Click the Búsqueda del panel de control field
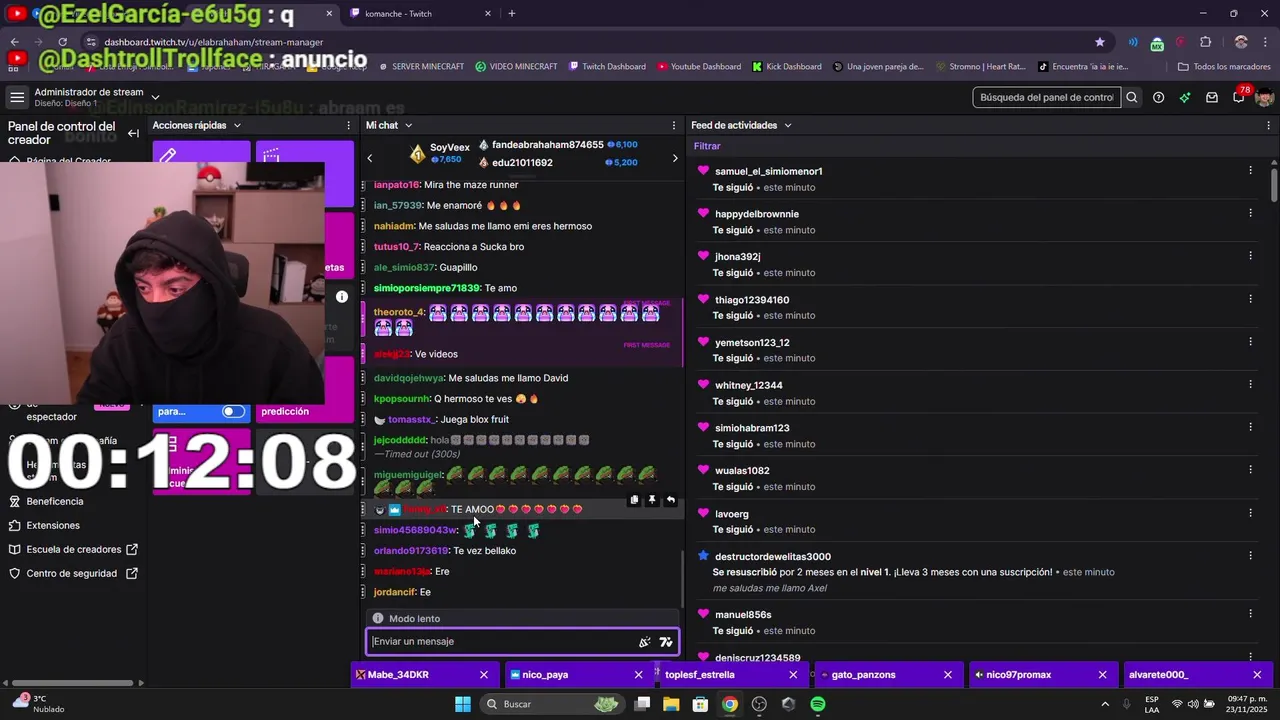This screenshot has width=1280, height=720. tap(1046, 97)
